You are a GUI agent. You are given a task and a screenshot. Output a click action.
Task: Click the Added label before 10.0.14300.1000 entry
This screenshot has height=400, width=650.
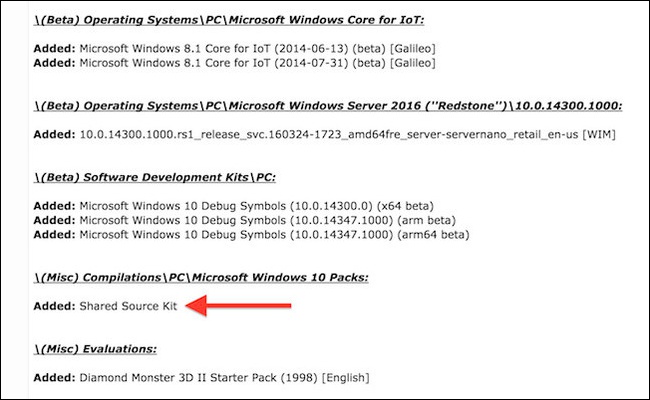pyautogui.click(x=54, y=134)
